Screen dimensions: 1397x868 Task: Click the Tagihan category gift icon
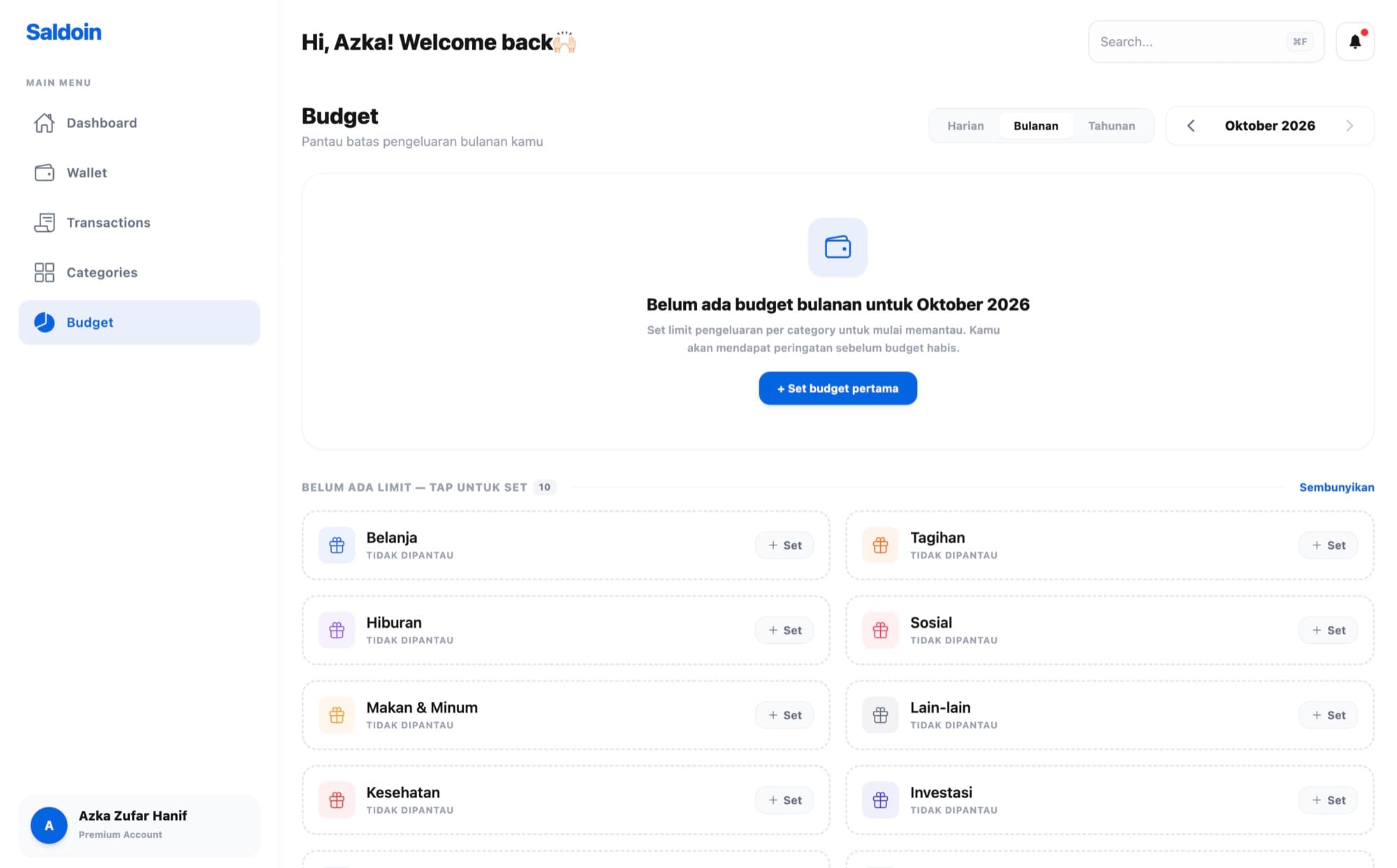pyautogui.click(x=880, y=545)
